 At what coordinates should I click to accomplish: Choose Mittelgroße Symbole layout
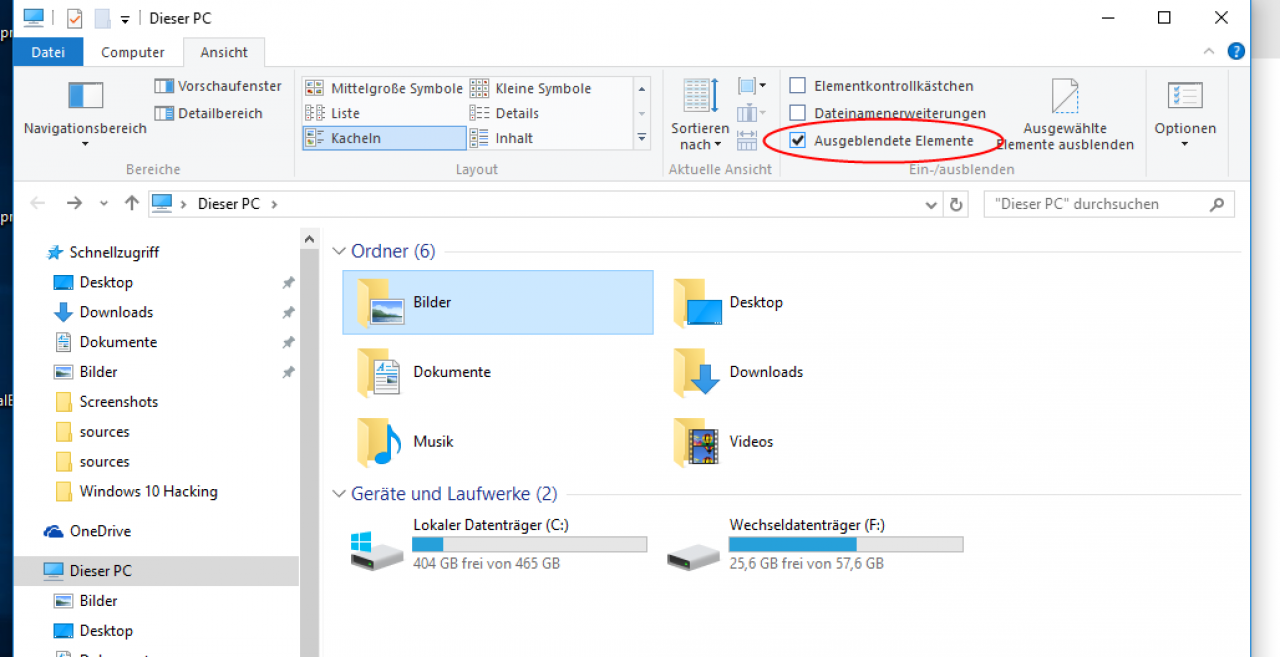[x=384, y=88]
